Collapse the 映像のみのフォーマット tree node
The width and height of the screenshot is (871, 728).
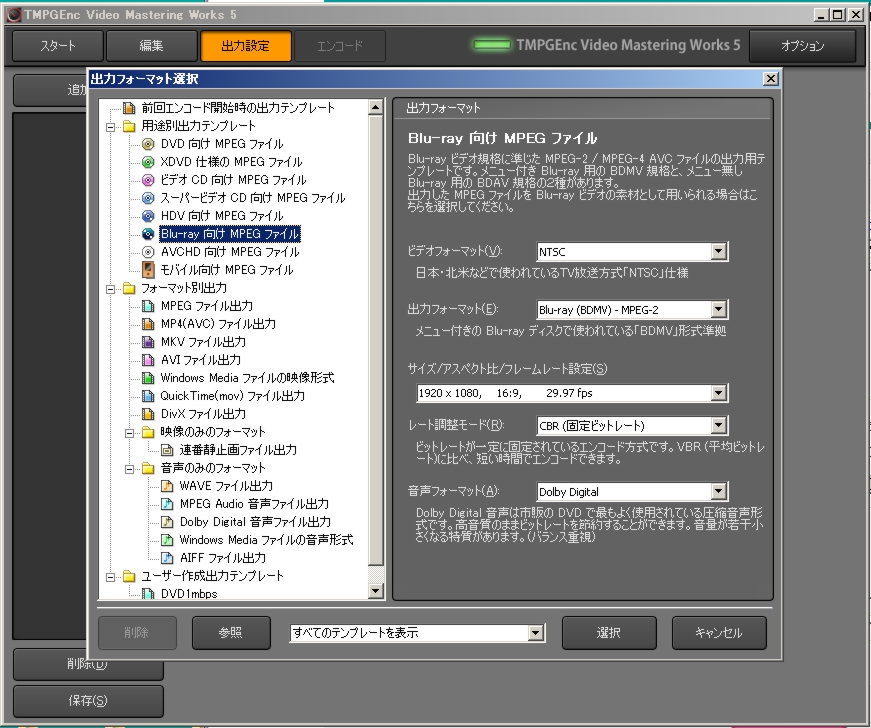(129, 433)
